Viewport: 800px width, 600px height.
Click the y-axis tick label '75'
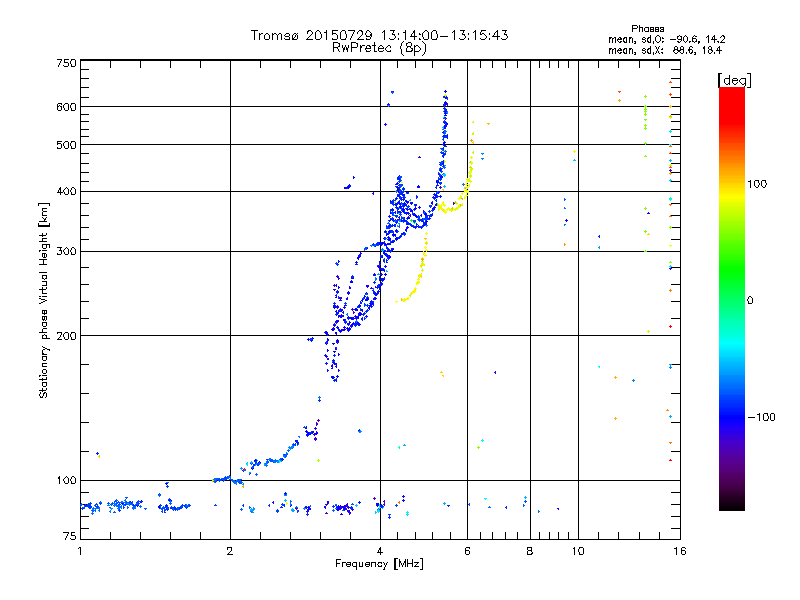tap(70, 536)
